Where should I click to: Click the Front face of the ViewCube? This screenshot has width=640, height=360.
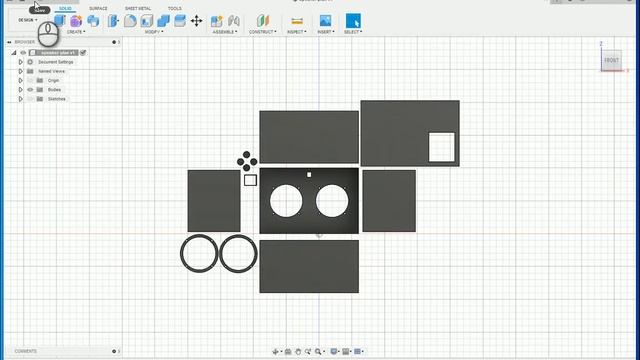click(x=611, y=60)
